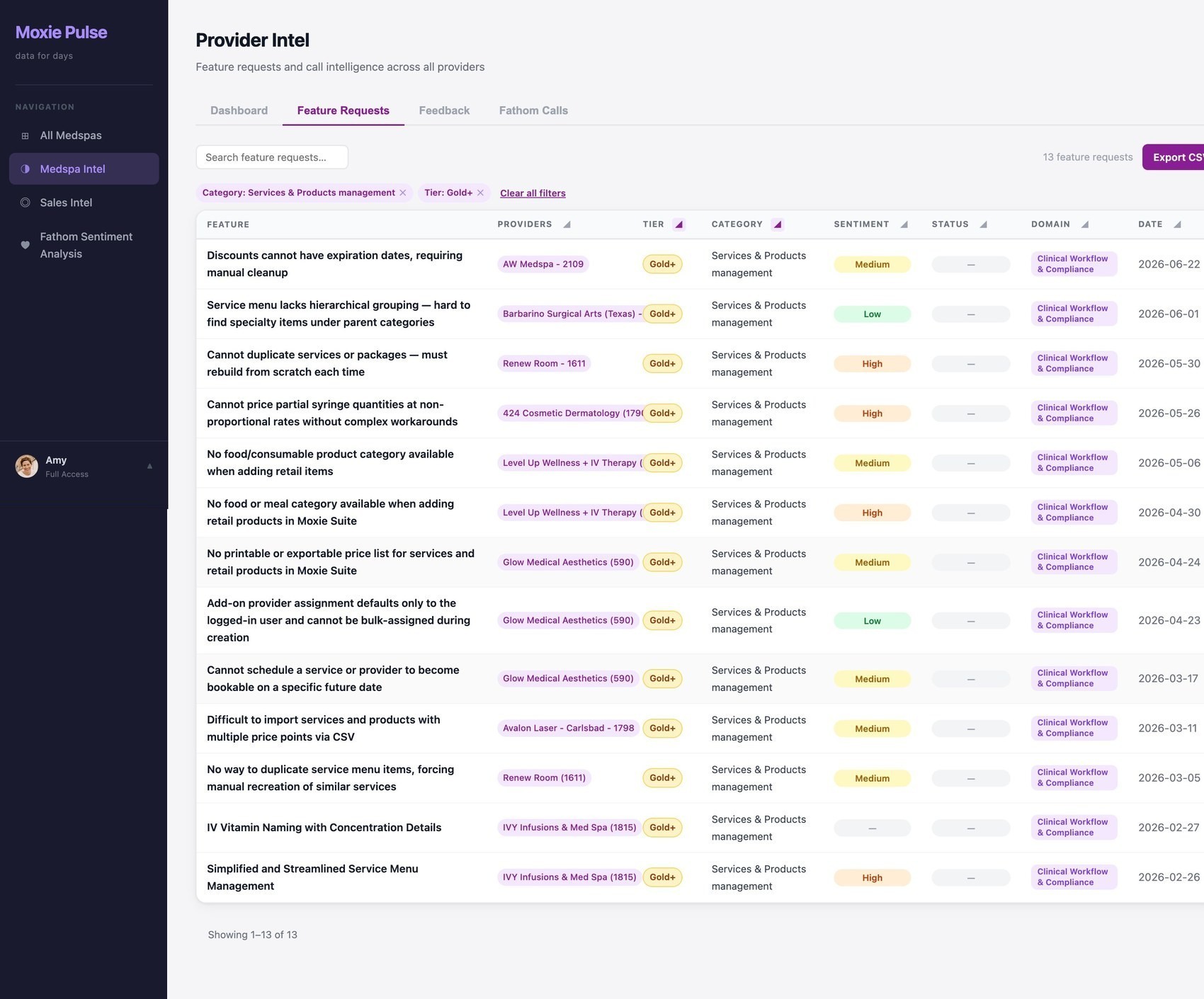Screen dimensions: 1204x999
Task: Open 'Discounts cannot have expiration dates' request
Action: click(334, 264)
